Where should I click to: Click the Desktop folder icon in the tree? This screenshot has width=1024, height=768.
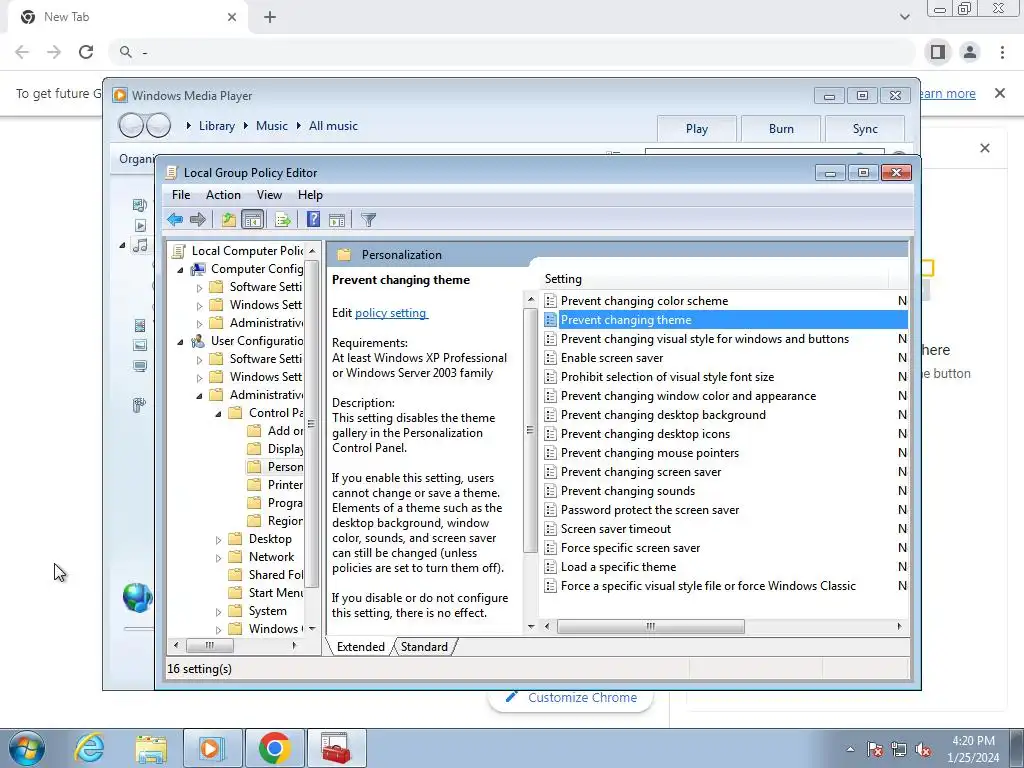tap(235, 539)
